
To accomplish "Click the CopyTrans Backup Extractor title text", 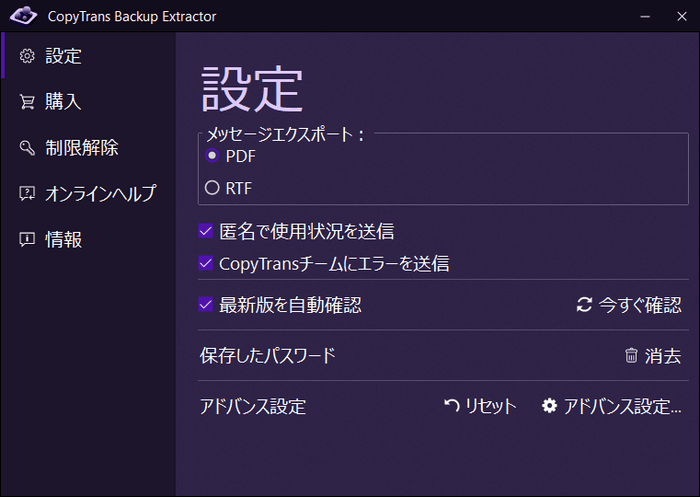I will (x=132, y=17).
